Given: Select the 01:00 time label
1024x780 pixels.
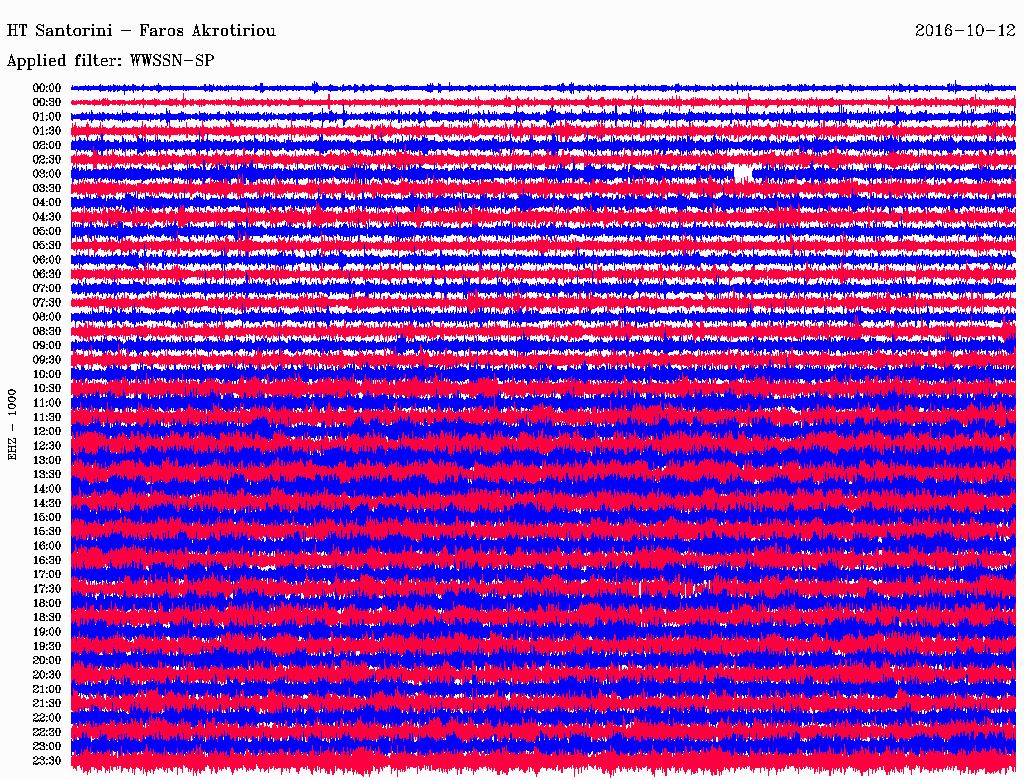Looking at the screenshot, I should (47, 117).
